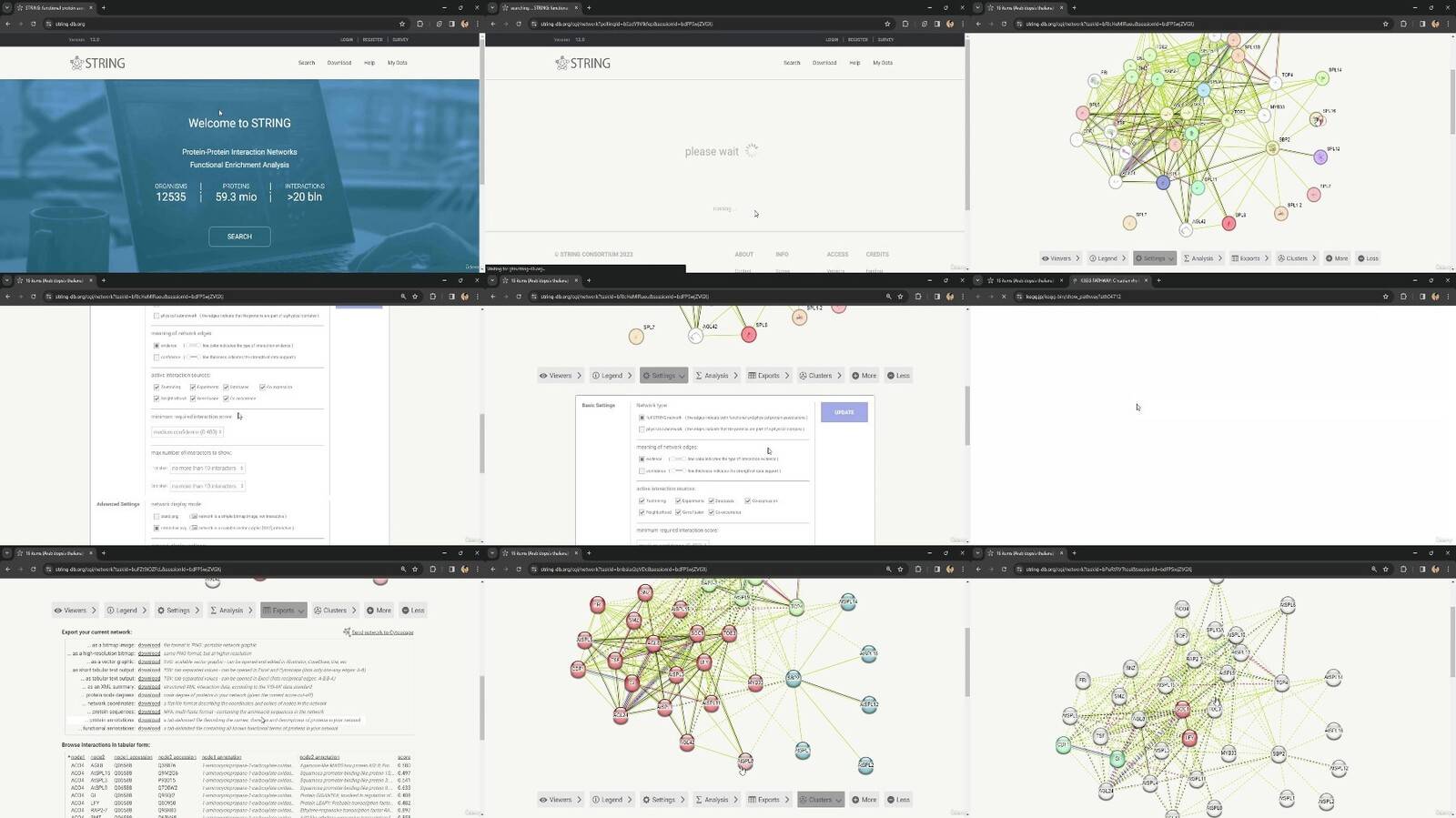The image size is (1456, 818).
Task: Open Help menu in the Welcome to STRING window
Action: tap(369, 63)
